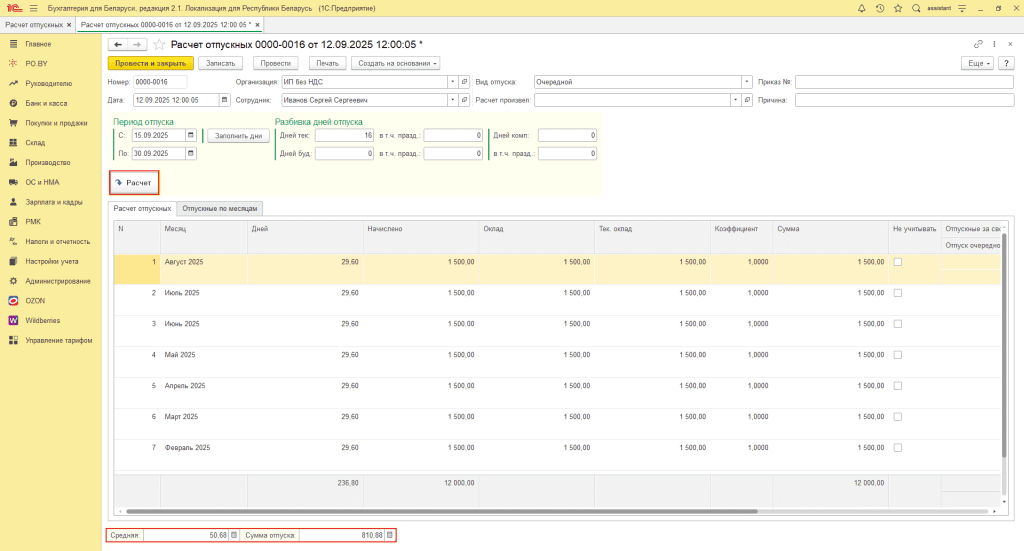Check 'Не учитывать' for Июнь 2025
Screen dimensions: 1024x551
point(897,324)
